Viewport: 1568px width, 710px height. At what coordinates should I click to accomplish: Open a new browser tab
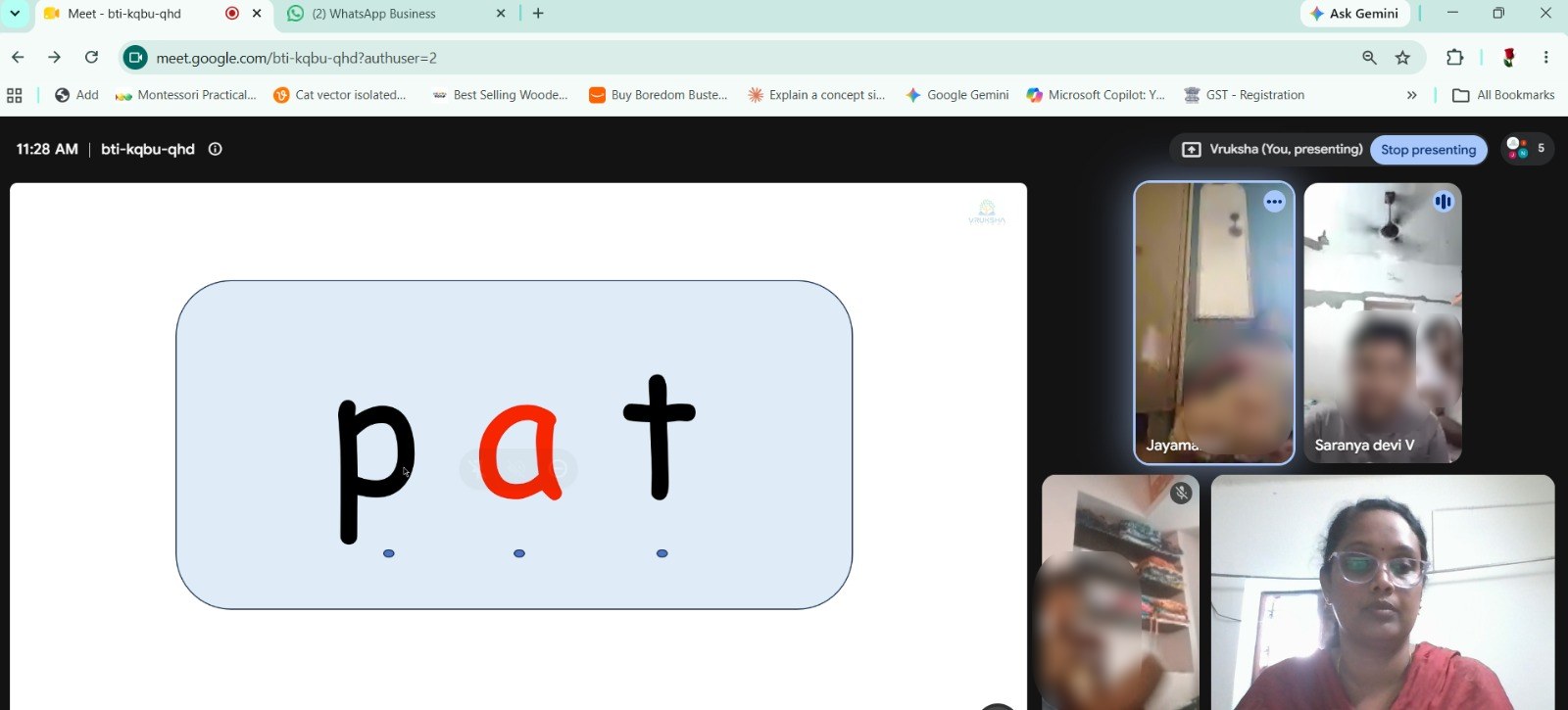click(538, 14)
